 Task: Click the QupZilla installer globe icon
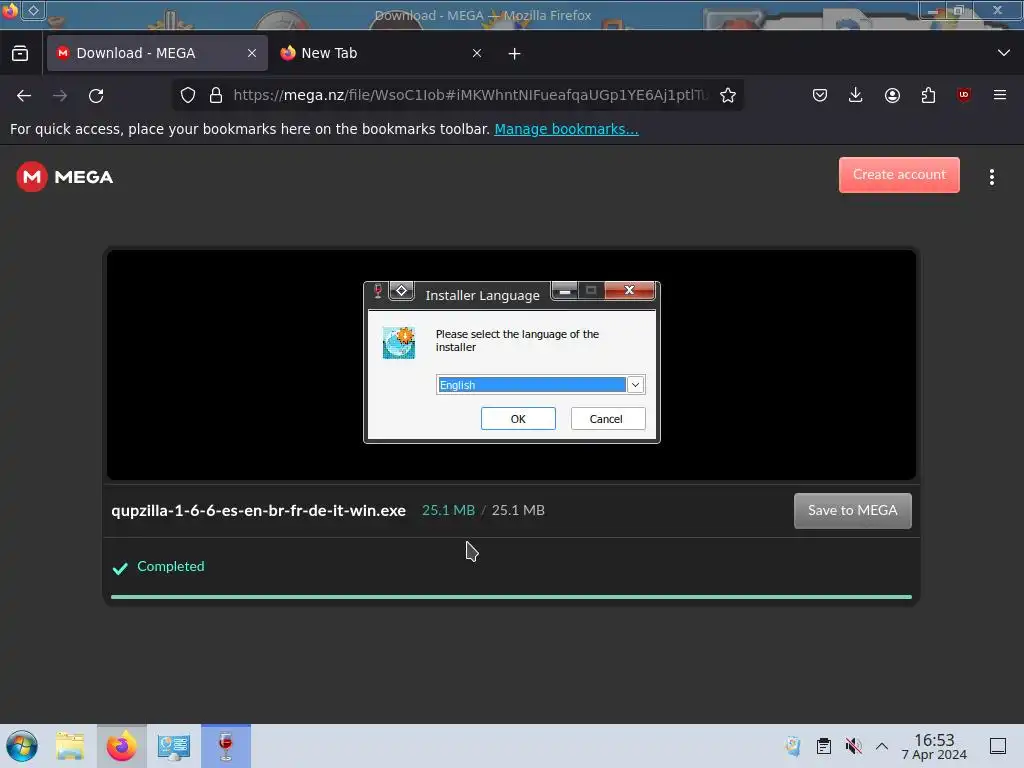point(399,343)
